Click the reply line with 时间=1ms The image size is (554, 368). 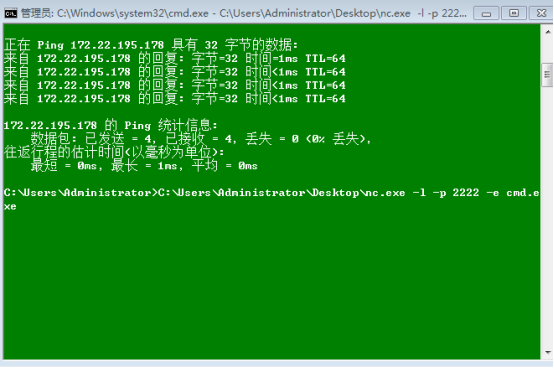[x=175, y=58]
